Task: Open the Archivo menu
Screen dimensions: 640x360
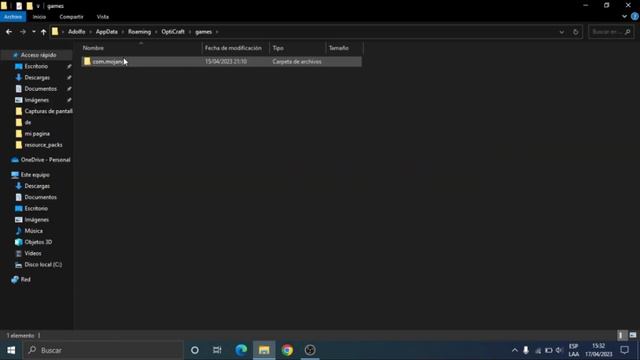Action: (x=13, y=17)
